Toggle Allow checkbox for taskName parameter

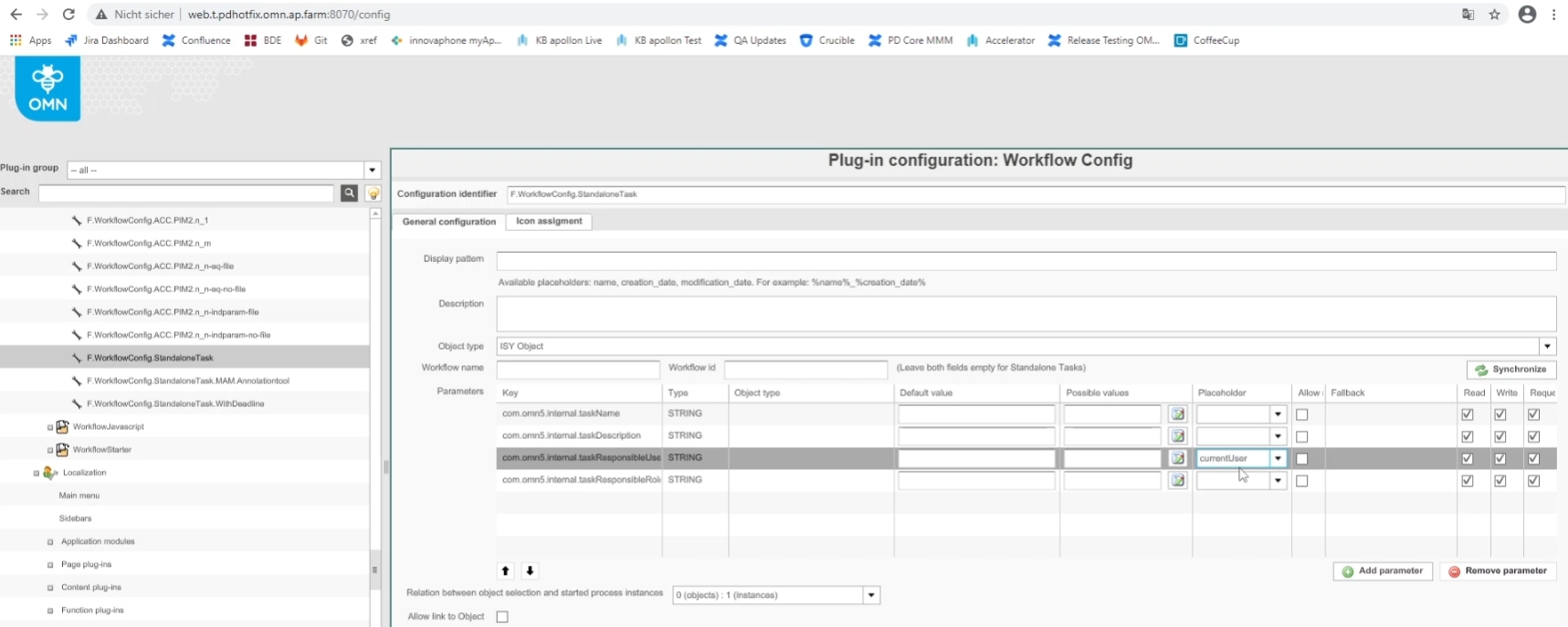1301,414
